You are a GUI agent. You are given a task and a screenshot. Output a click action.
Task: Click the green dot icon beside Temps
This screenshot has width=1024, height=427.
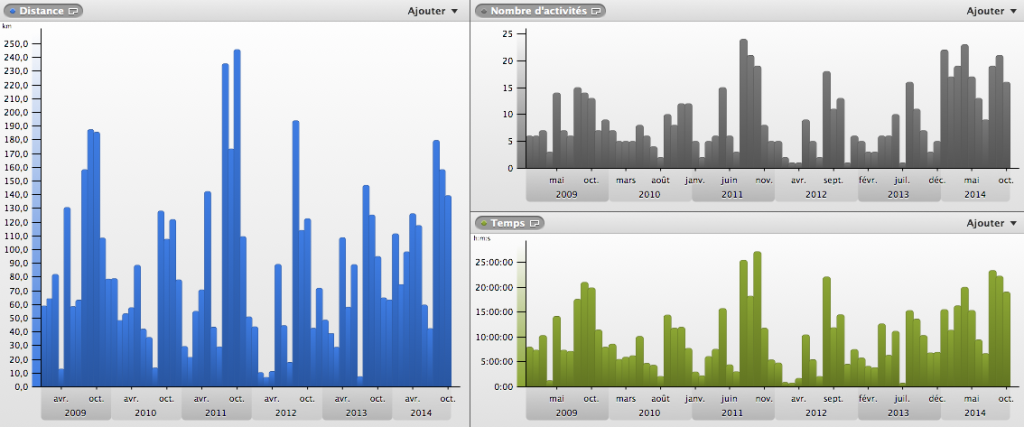[484, 223]
